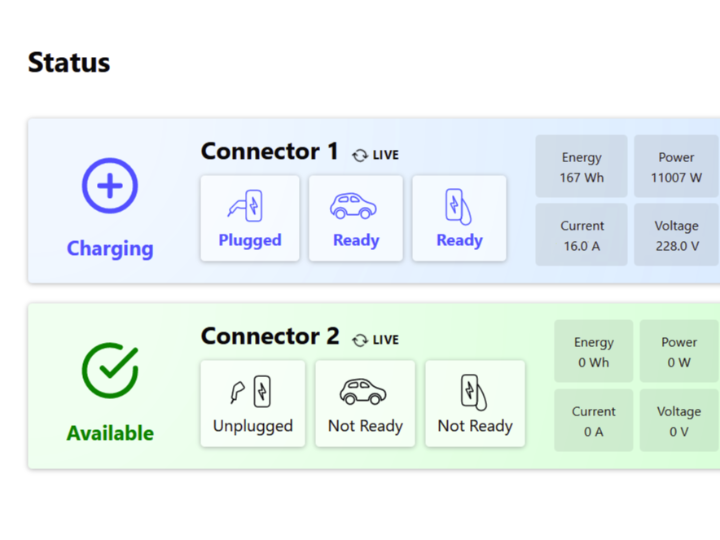Select the Connector 1 Energy 167 Wh tile
Screen dimensions: 720x540
(x=581, y=167)
